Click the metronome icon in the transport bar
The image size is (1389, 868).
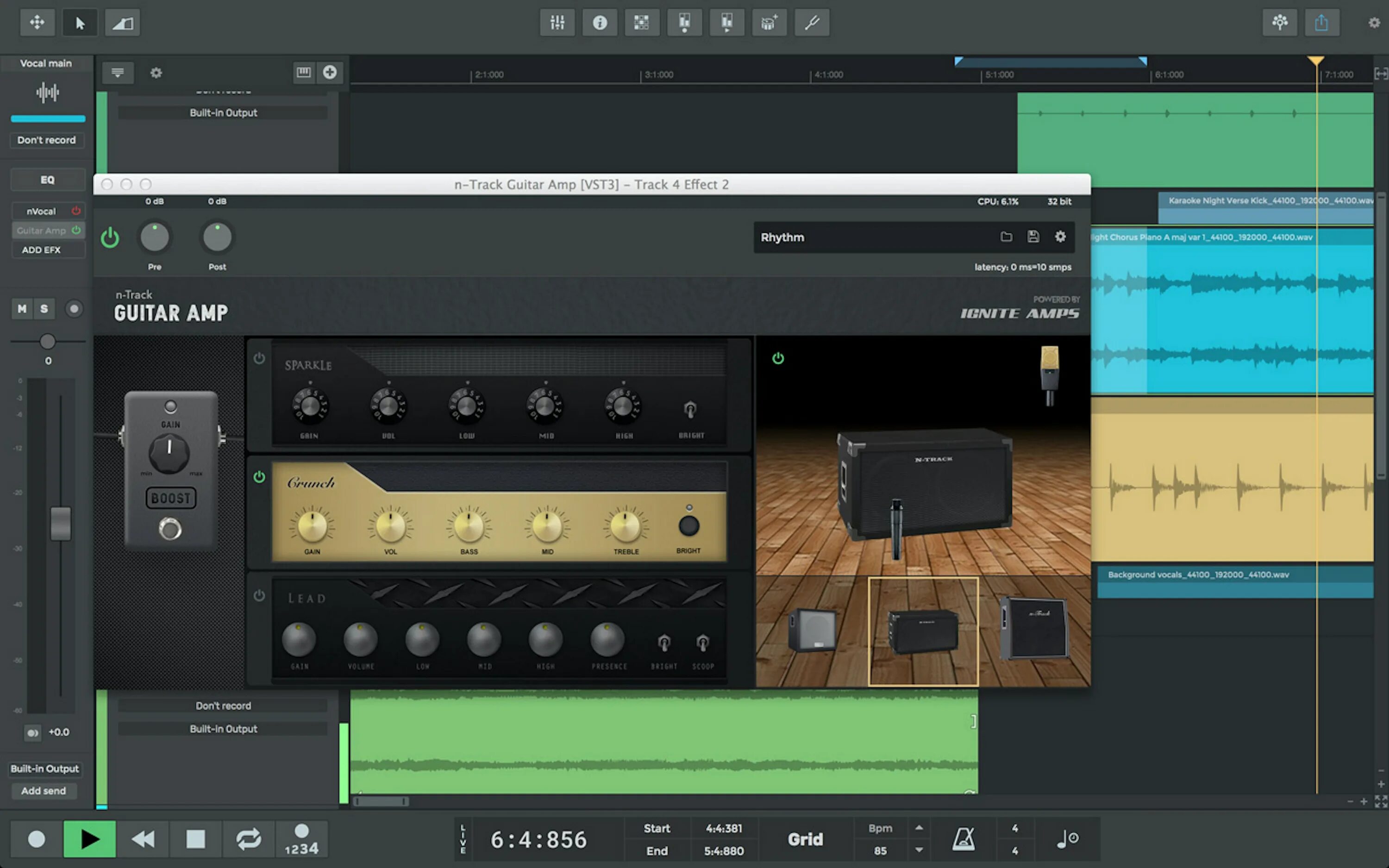(x=963, y=839)
